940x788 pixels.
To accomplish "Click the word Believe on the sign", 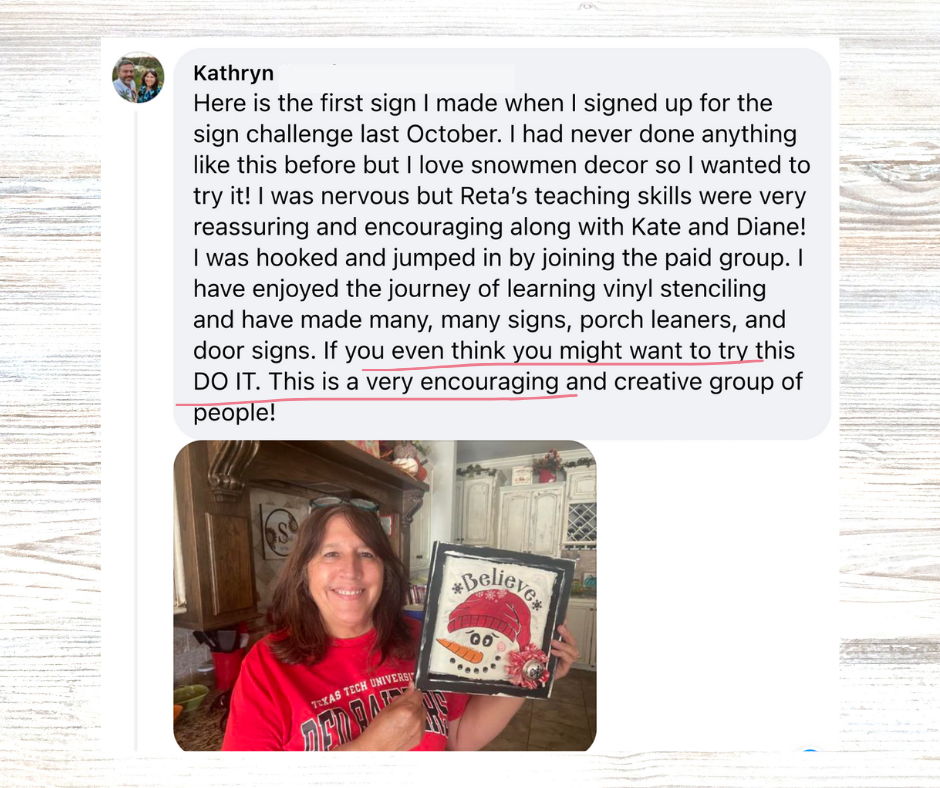I will point(496,584).
